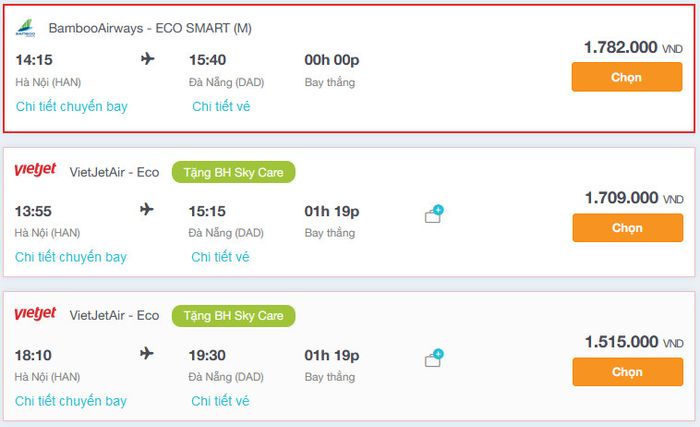
Task: Expand Chi tiết chuyến bay for the Bamboo flight
Action: [71, 106]
